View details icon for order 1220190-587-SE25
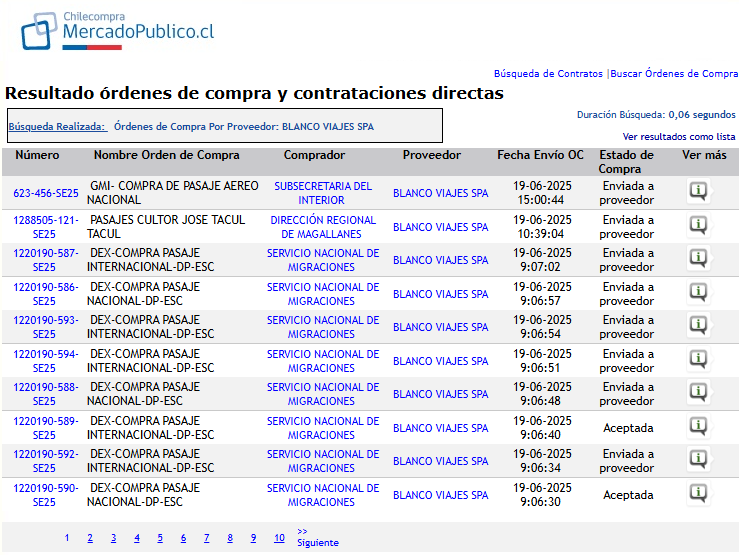The height and width of the screenshot is (555, 739). tap(699, 259)
